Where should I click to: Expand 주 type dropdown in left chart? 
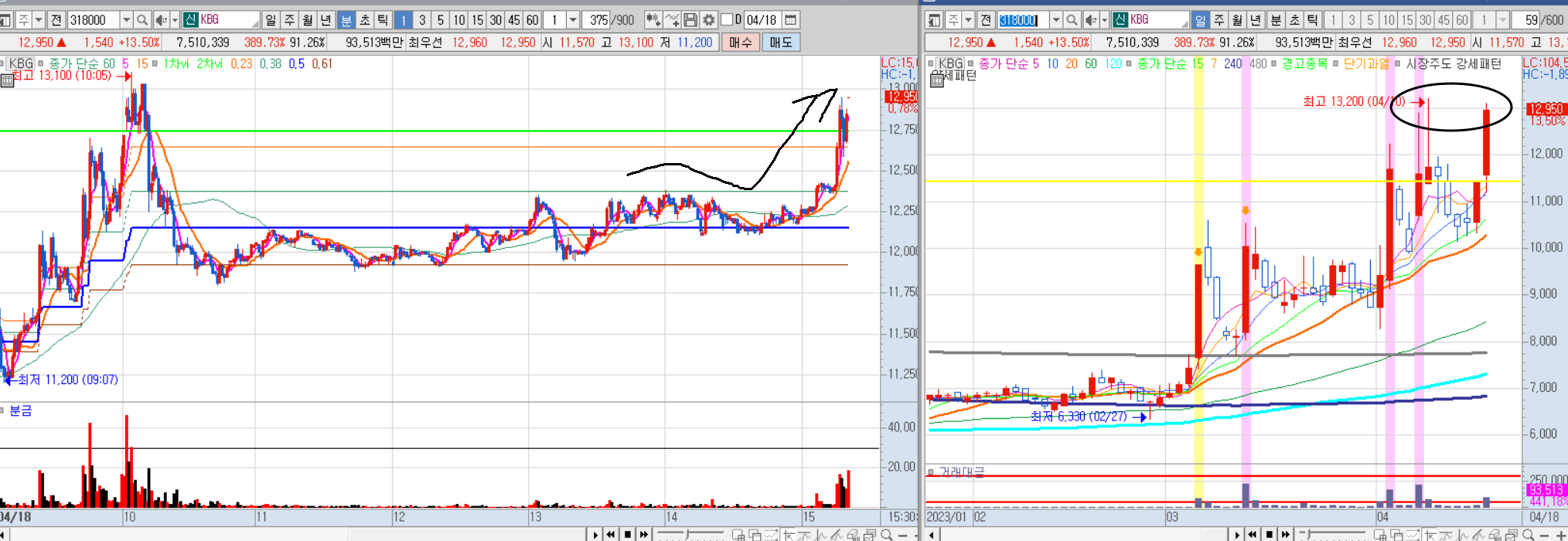(x=38, y=20)
